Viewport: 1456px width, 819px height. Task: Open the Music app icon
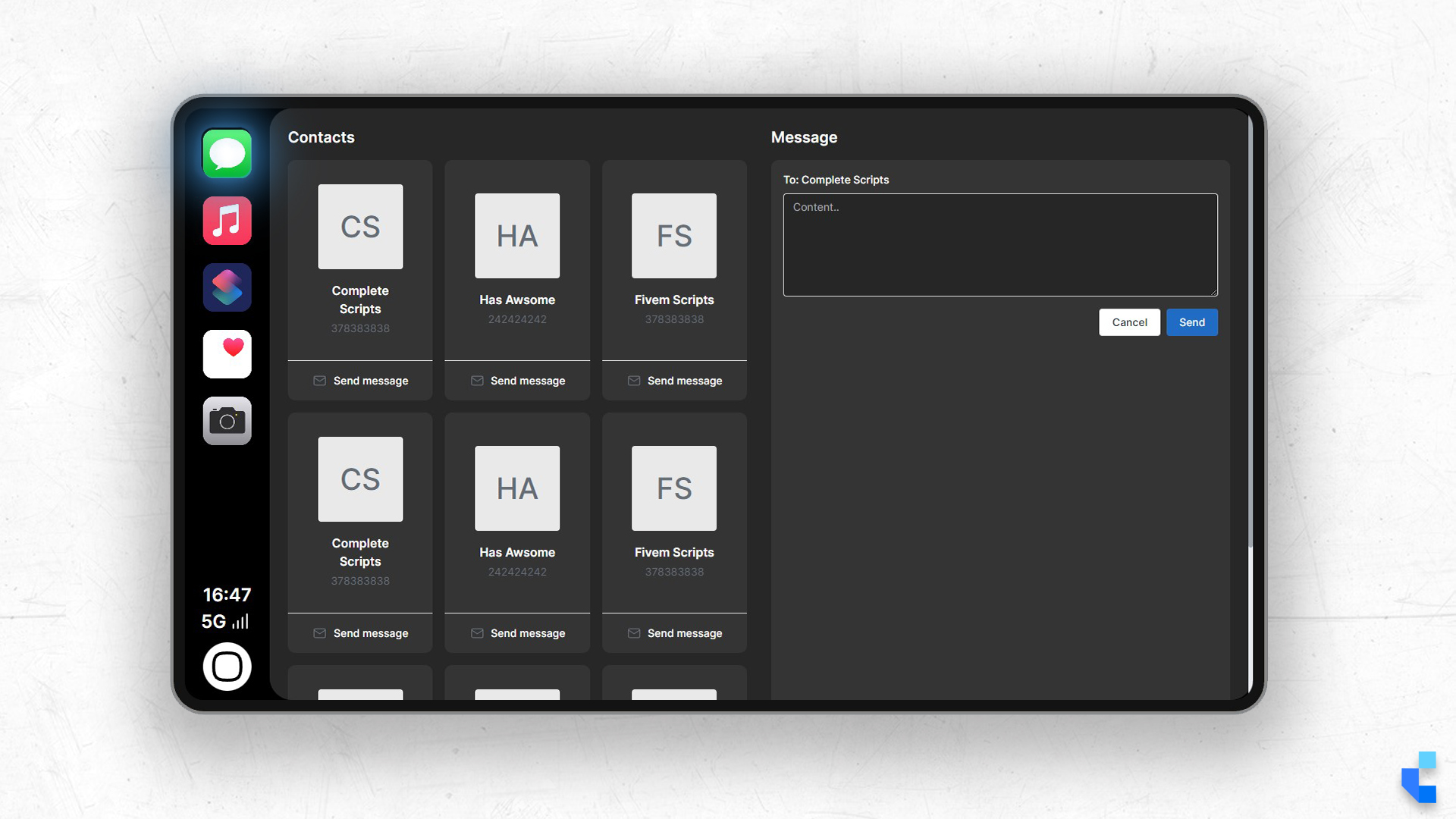(x=227, y=221)
